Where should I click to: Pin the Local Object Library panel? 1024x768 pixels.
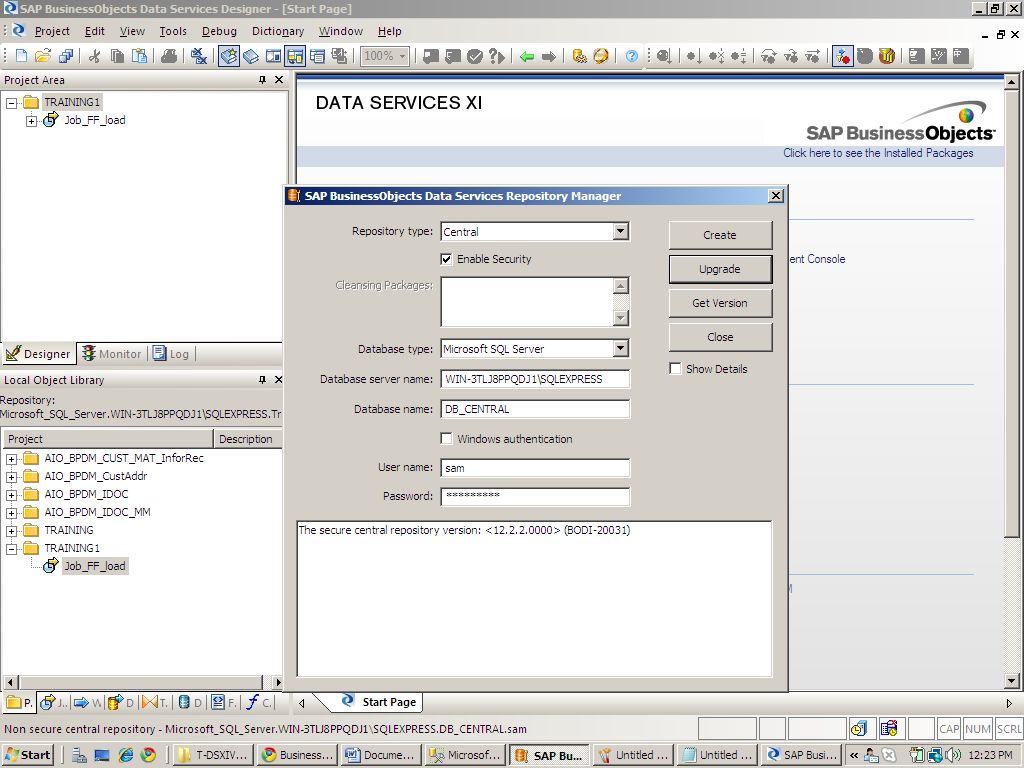point(263,379)
